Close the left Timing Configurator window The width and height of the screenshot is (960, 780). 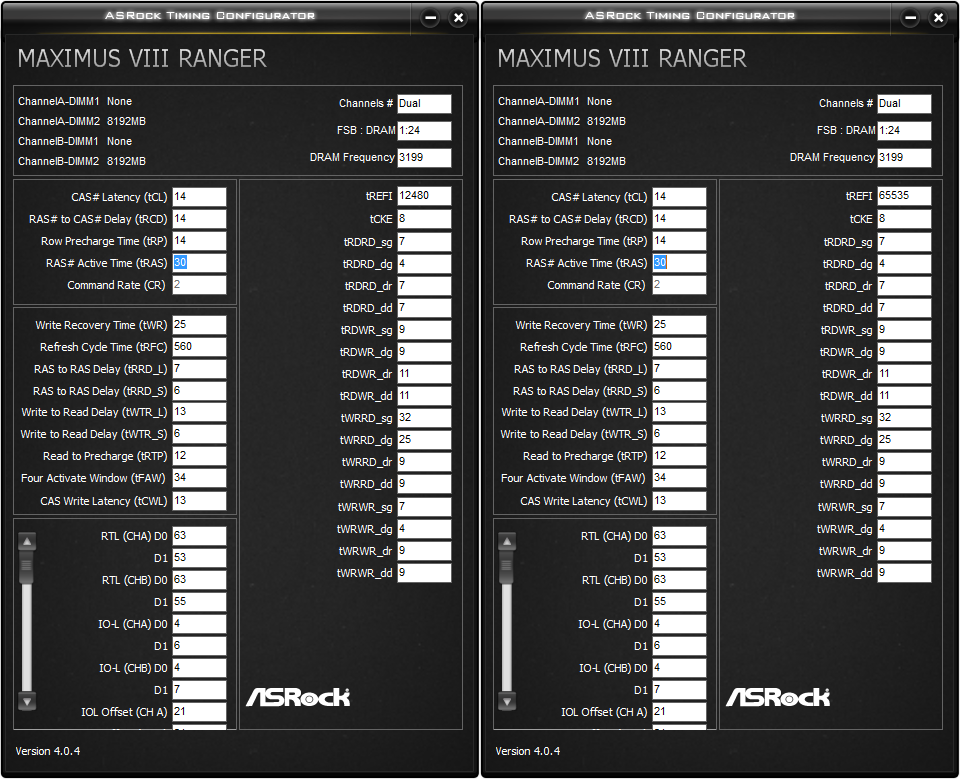pyautogui.click(x=458, y=18)
